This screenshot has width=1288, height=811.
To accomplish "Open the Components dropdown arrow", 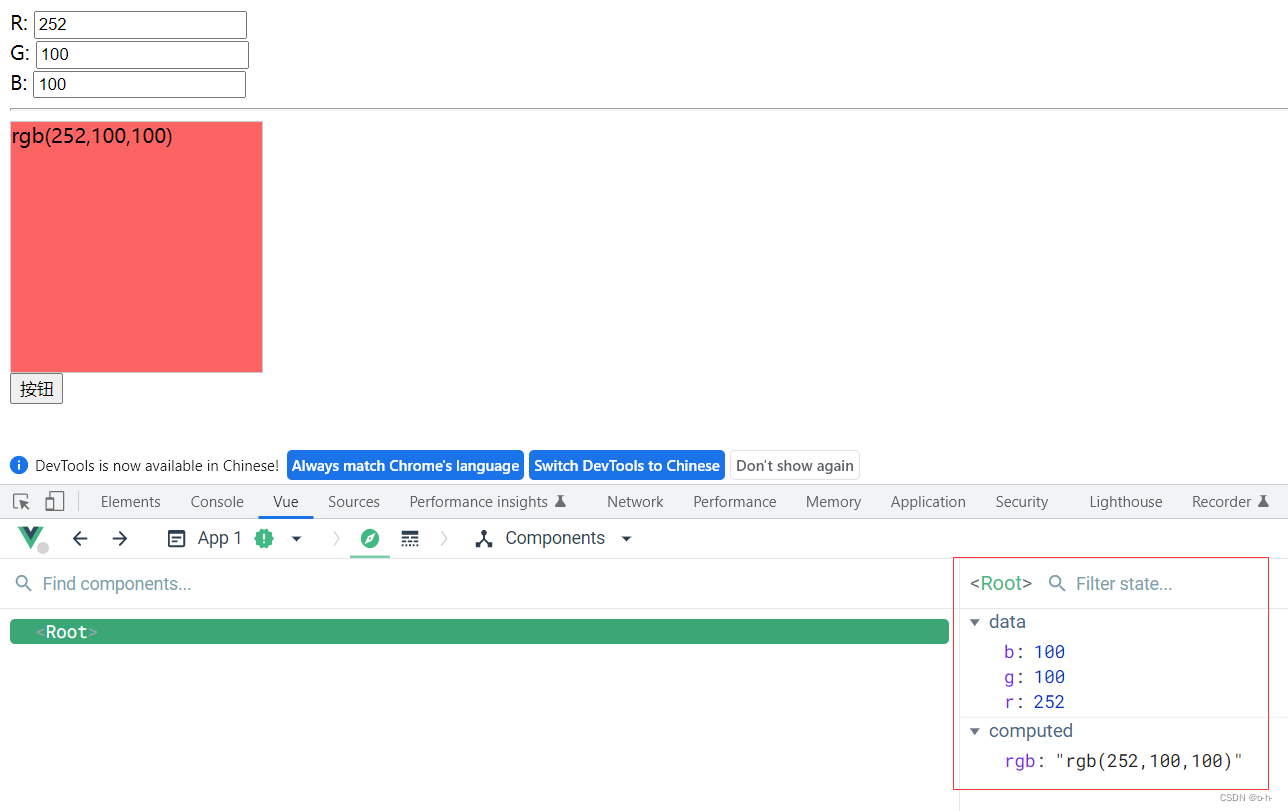I will (627, 539).
